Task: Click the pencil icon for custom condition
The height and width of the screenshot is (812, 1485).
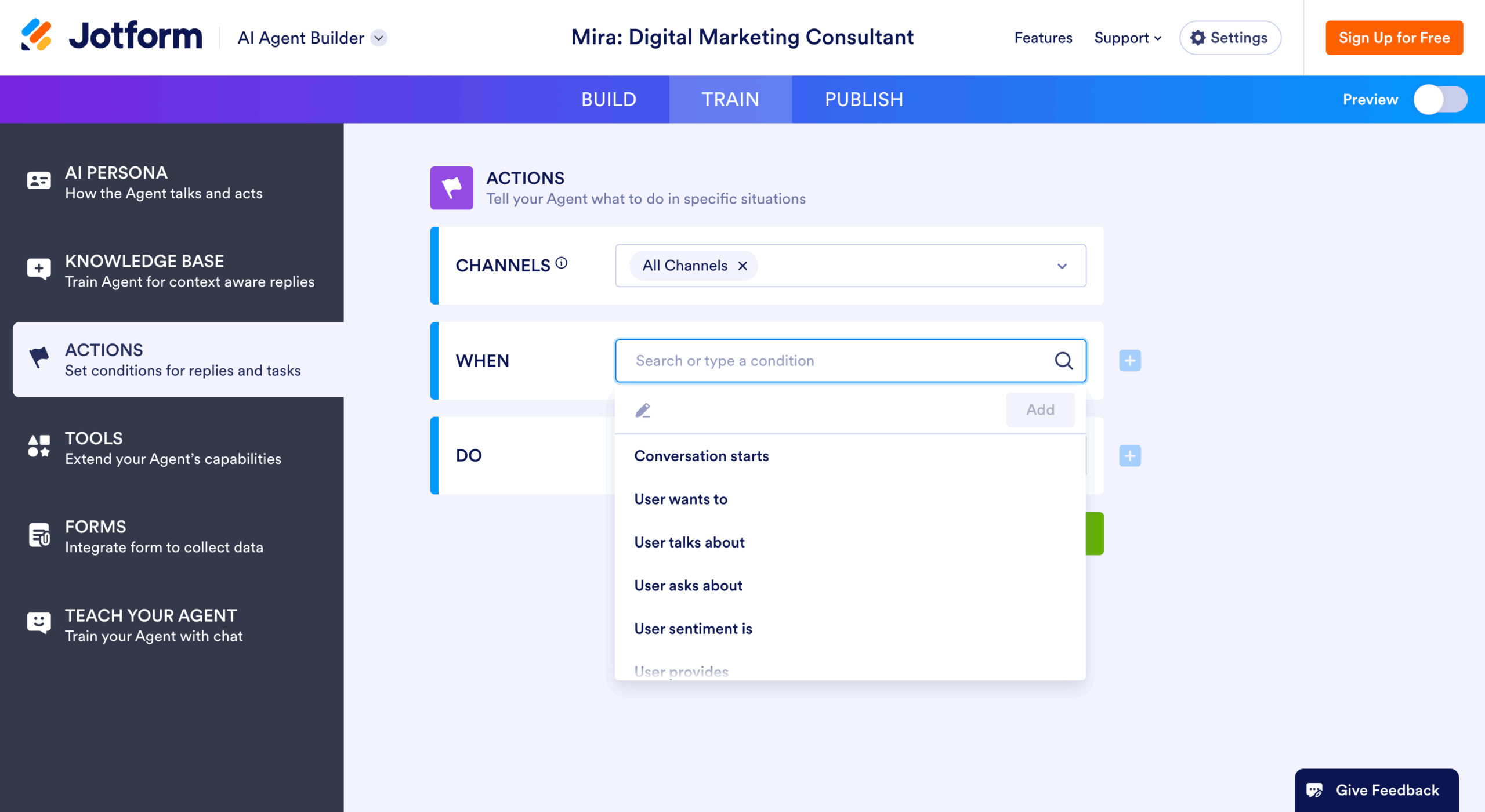Action: (x=643, y=410)
